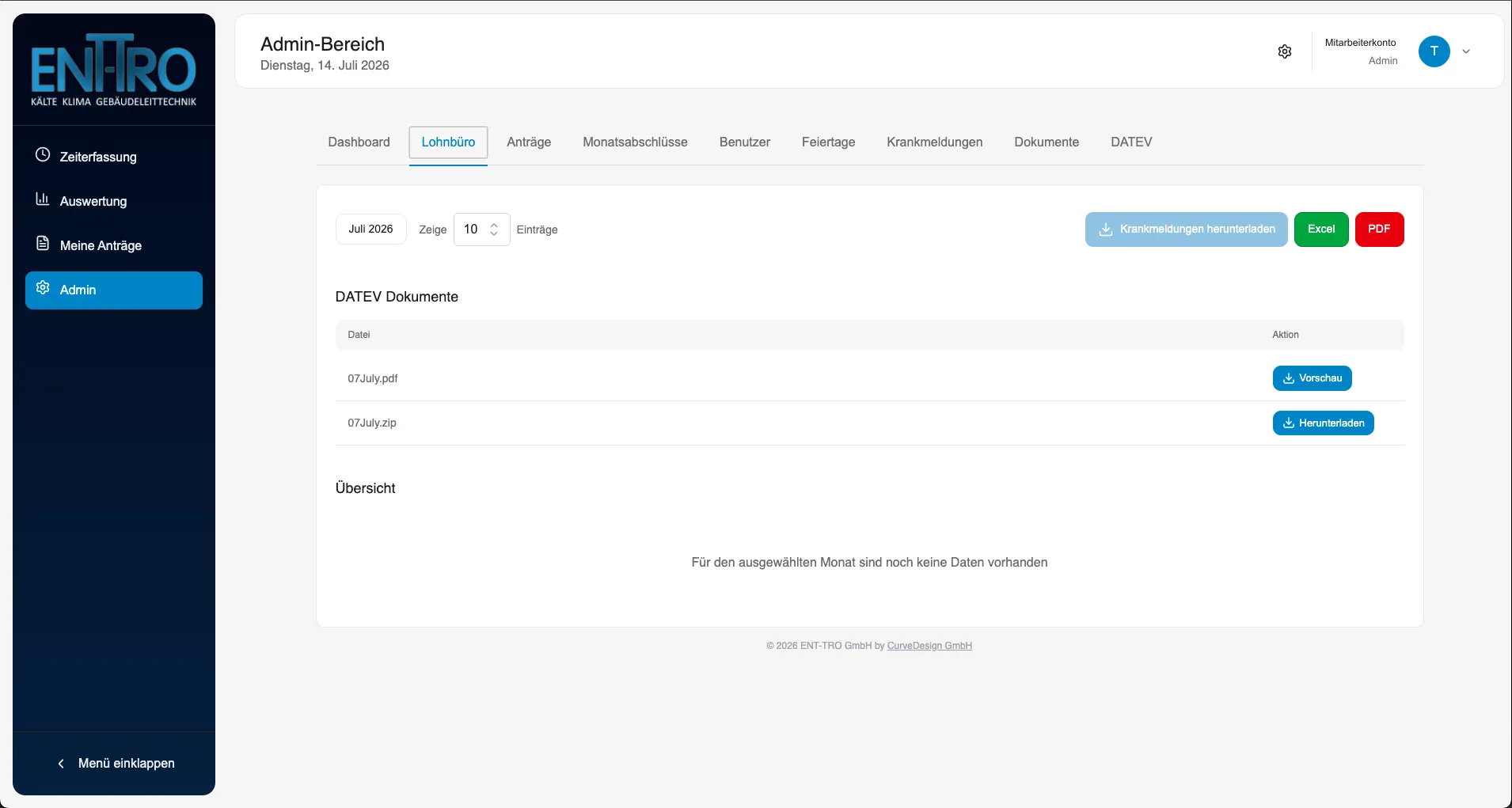Click the gear icon in the Admin sidebar item
1512x808 pixels.
click(43, 287)
